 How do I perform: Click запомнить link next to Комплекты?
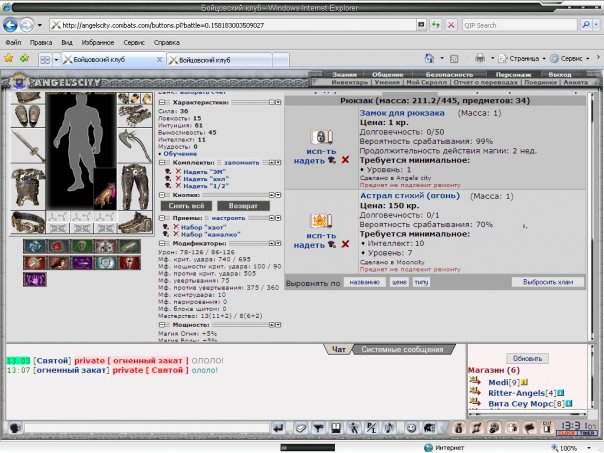click(242, 163)
